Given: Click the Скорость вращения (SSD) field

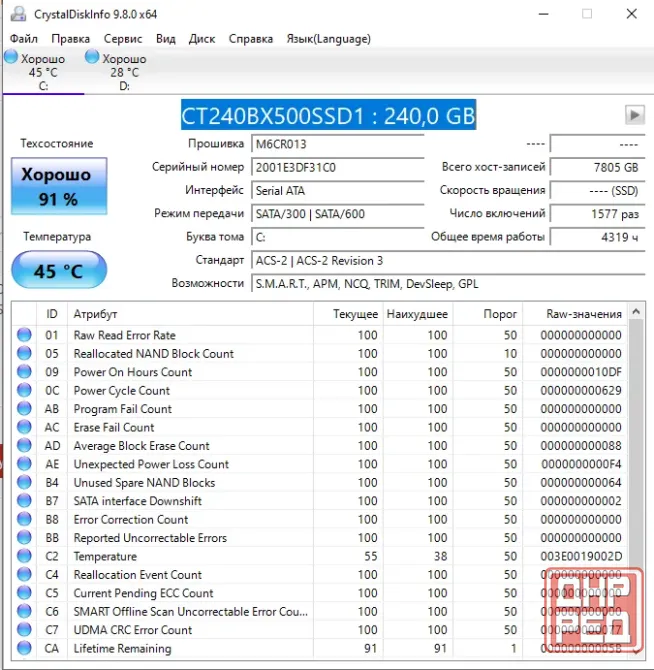Looking at the screenshot, I should (x=597, y=191).
